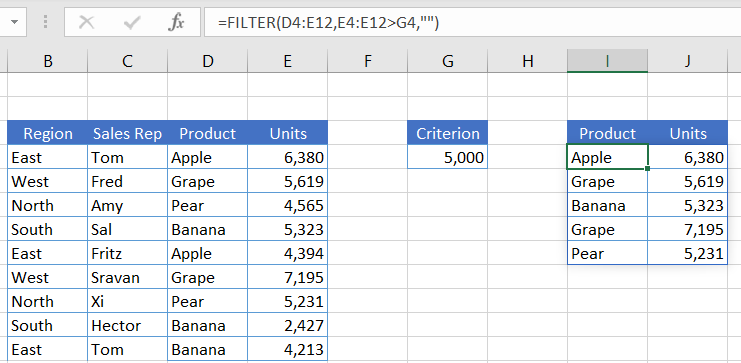Select column F header

(x=368, y=61)
